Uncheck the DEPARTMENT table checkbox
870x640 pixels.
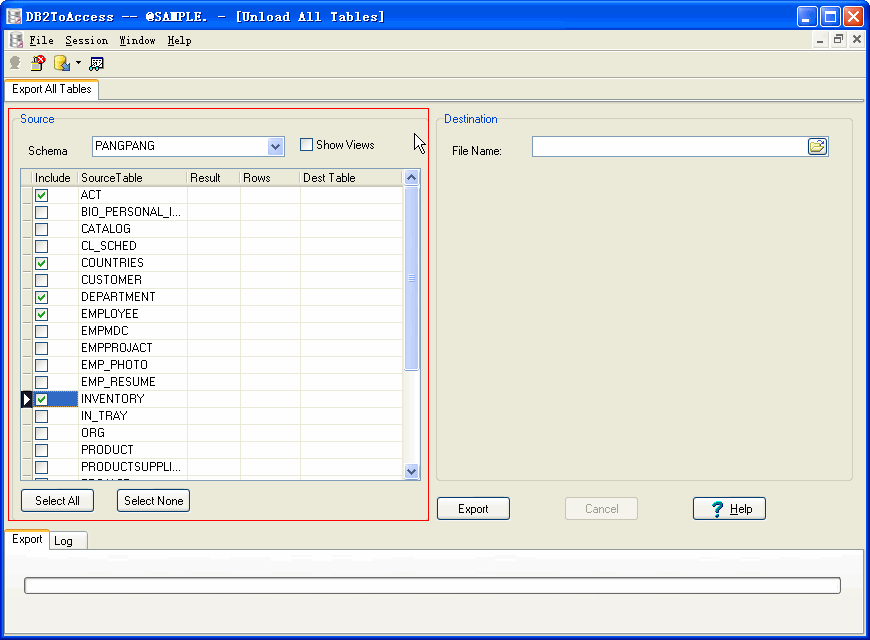click(42, 298)
